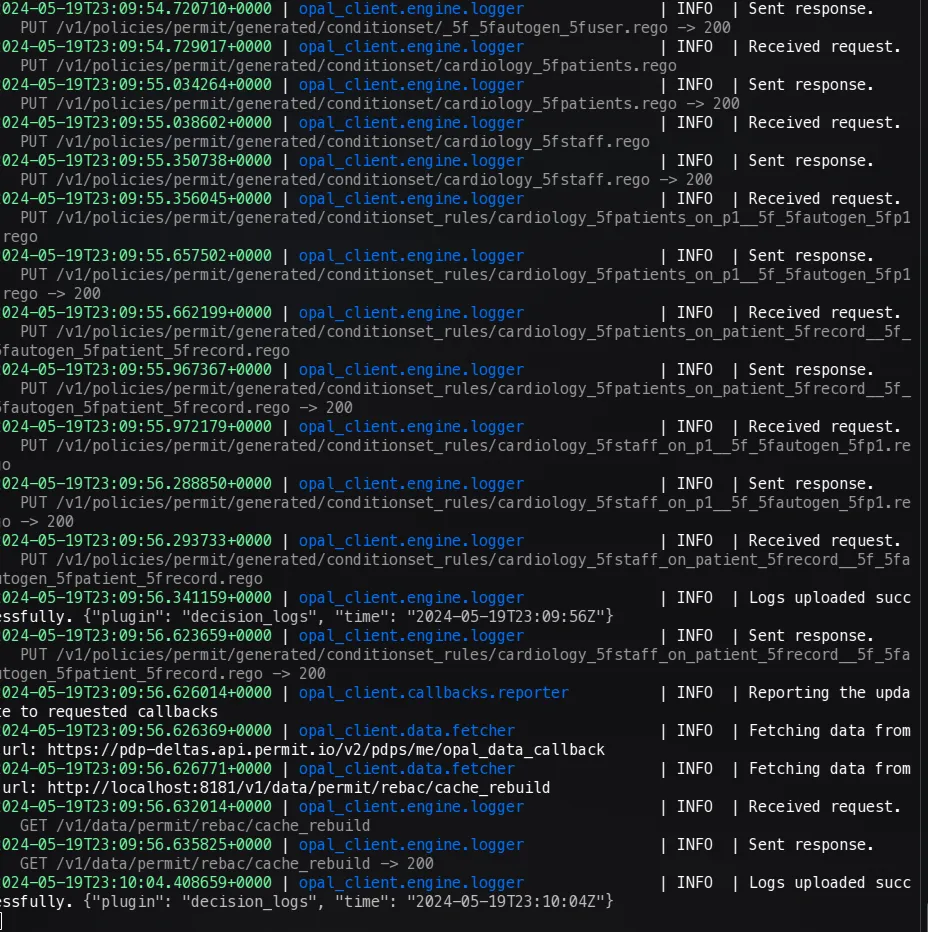
Task: Click the decision_logs JSON with time 23:09:56Z
Action: 340,616
